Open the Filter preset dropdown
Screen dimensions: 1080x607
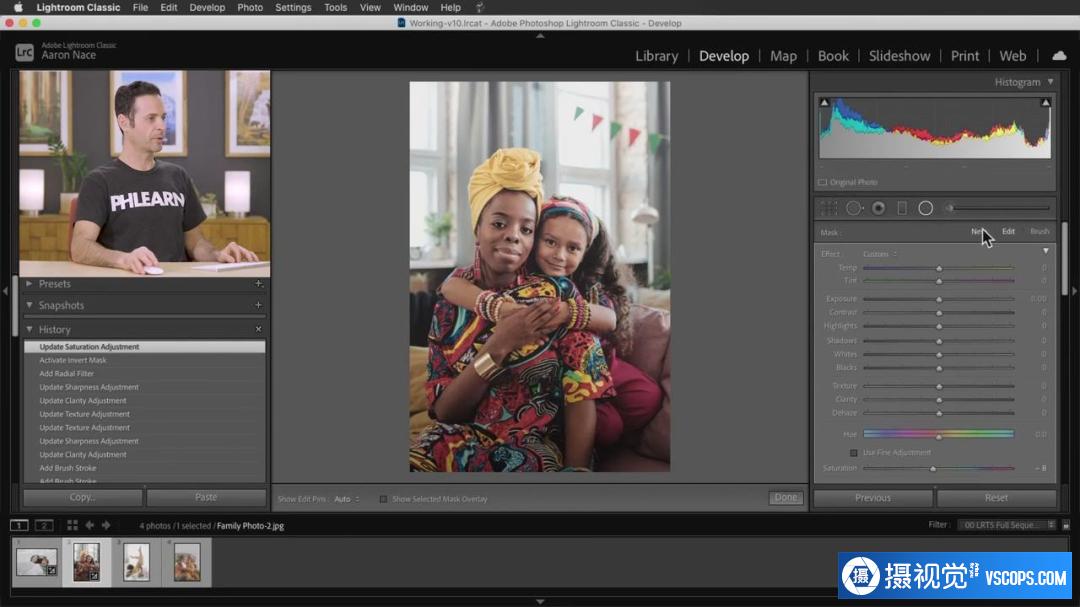click(1006, 525)
